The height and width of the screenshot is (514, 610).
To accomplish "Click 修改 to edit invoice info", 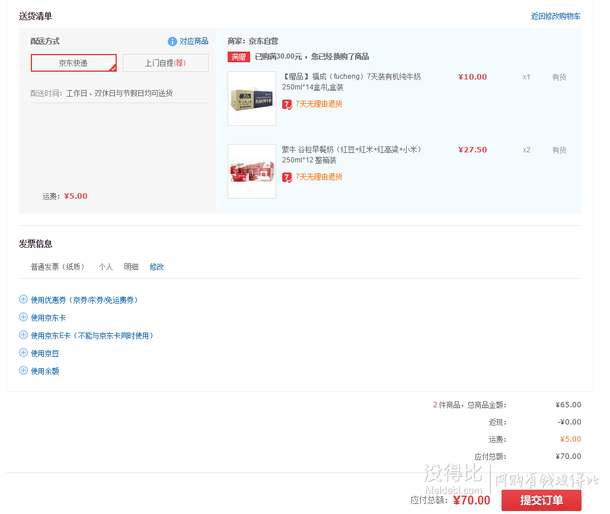I will tap(157, 267).
